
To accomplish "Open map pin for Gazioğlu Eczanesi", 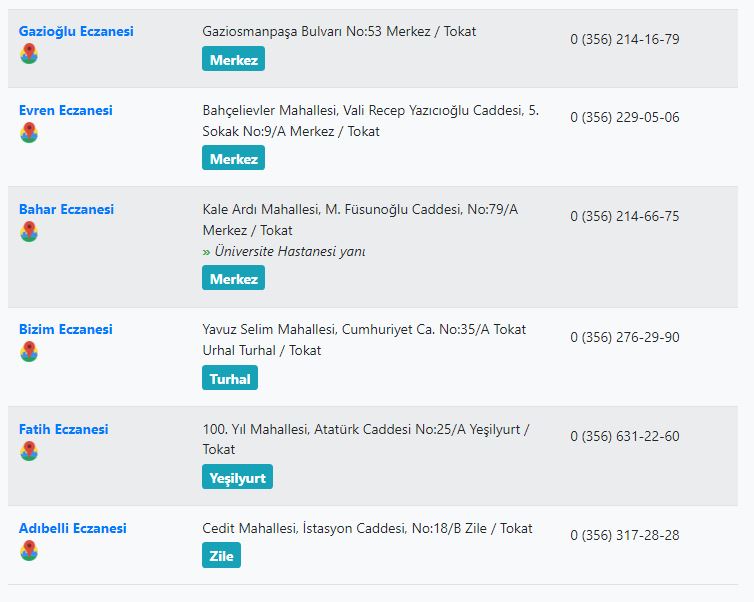I will click(x=29, y=53).
